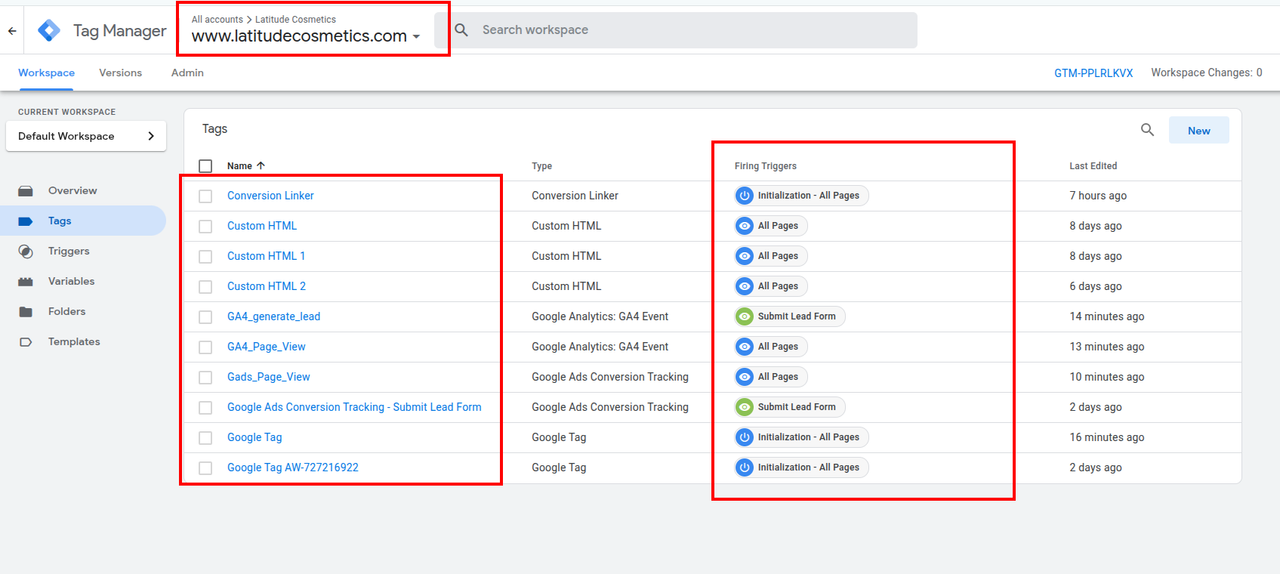
Task: Open the www.latitudecosmetics.com container dropdown
Action: pos(306,36)
